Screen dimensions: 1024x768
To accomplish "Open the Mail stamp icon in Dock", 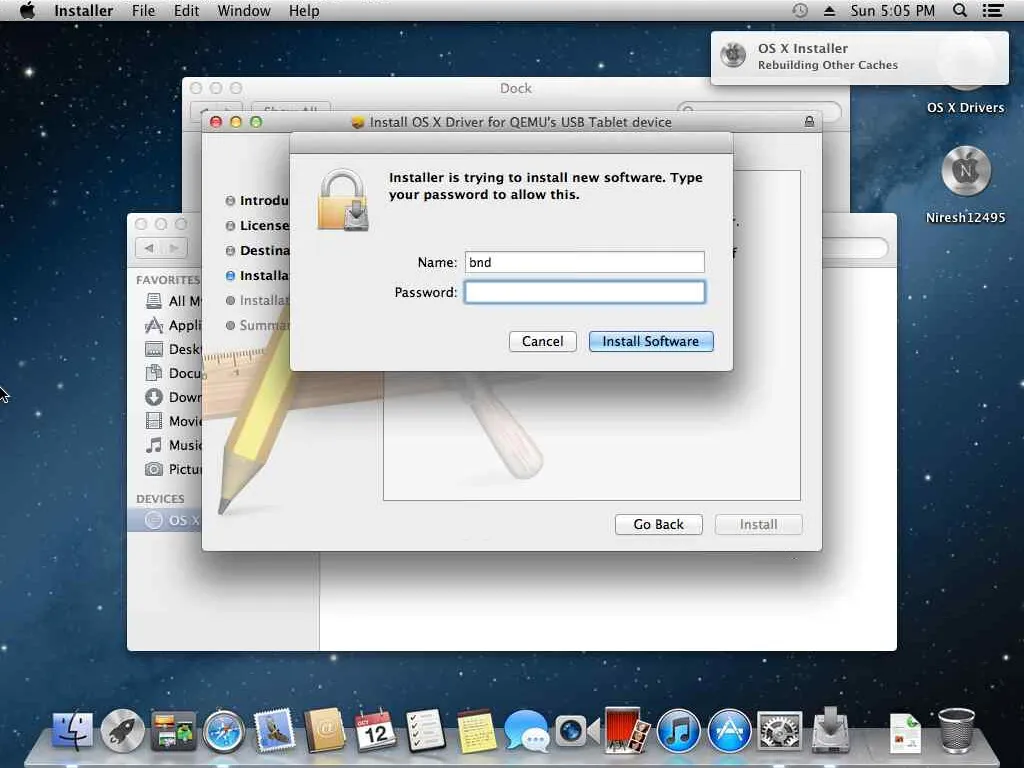I will coord(274,729).
